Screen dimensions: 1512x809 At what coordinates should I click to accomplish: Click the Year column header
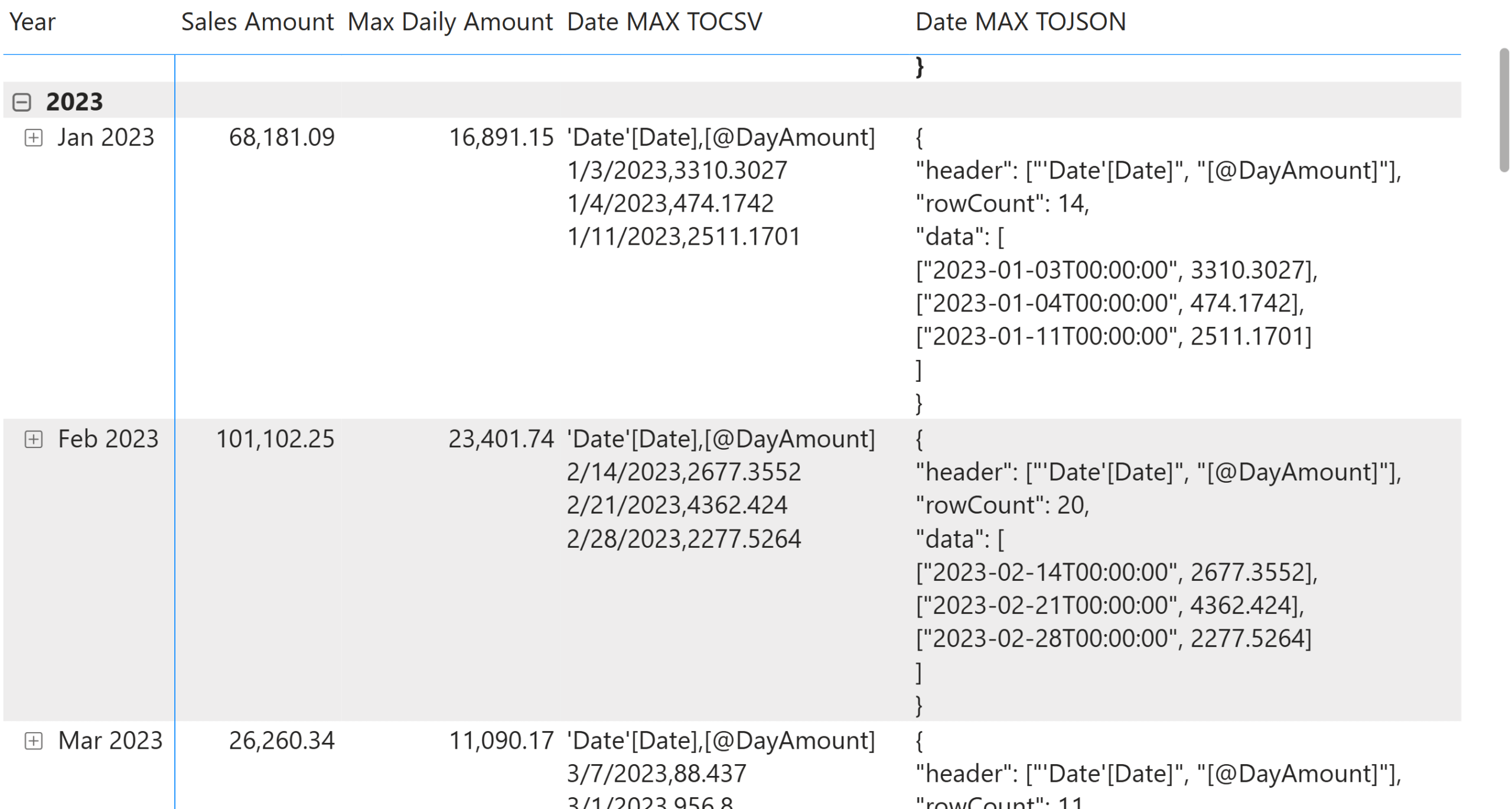pyautogui.click(x=32, y=22)
